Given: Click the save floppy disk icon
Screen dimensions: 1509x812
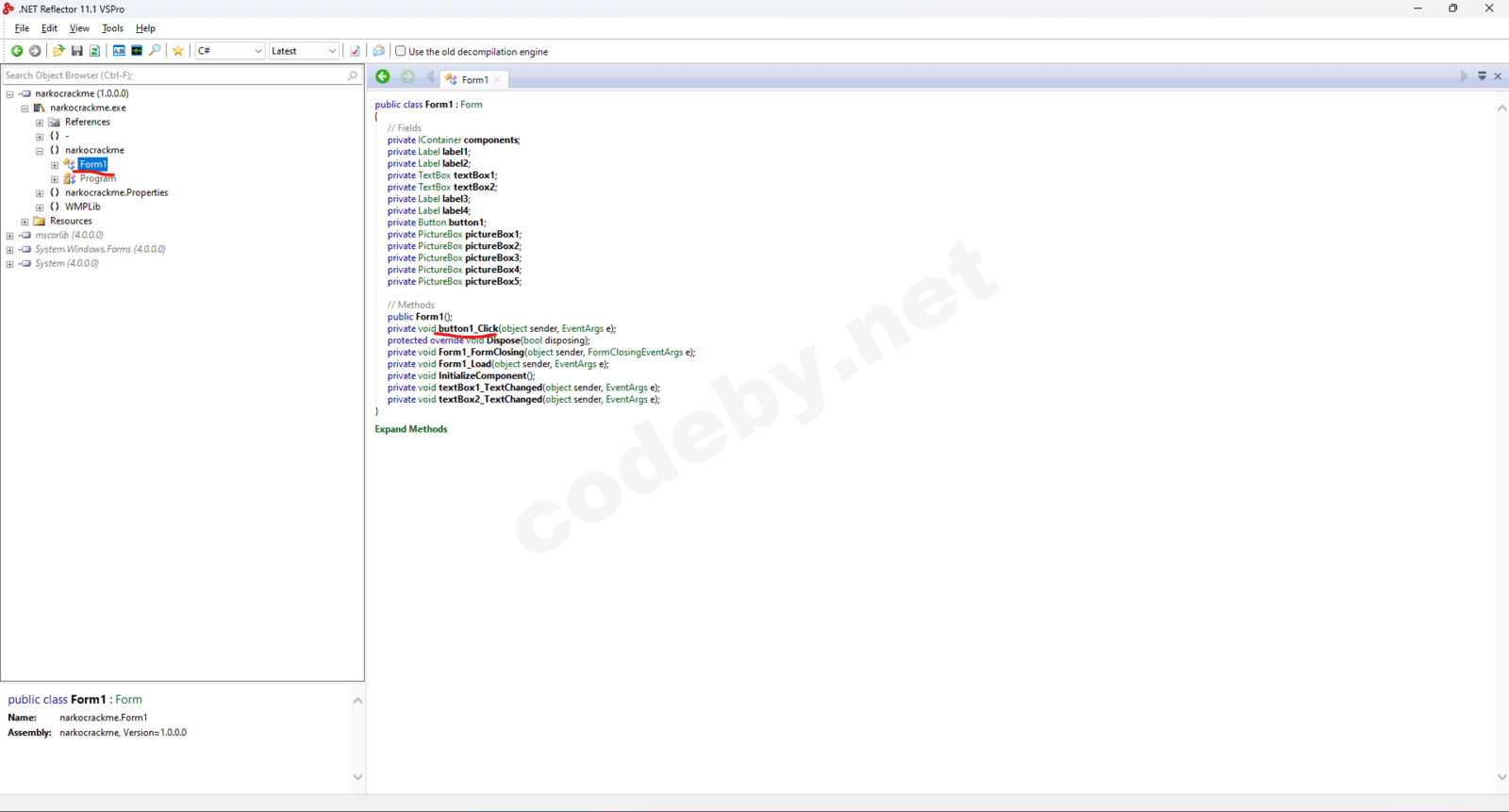Looking at the screenshot, I should (77, 51).
